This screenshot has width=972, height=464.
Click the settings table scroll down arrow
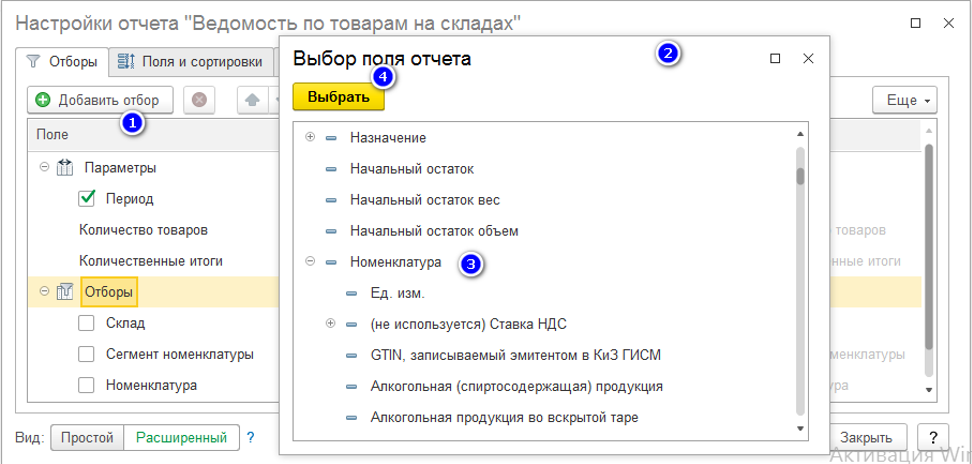929,390
